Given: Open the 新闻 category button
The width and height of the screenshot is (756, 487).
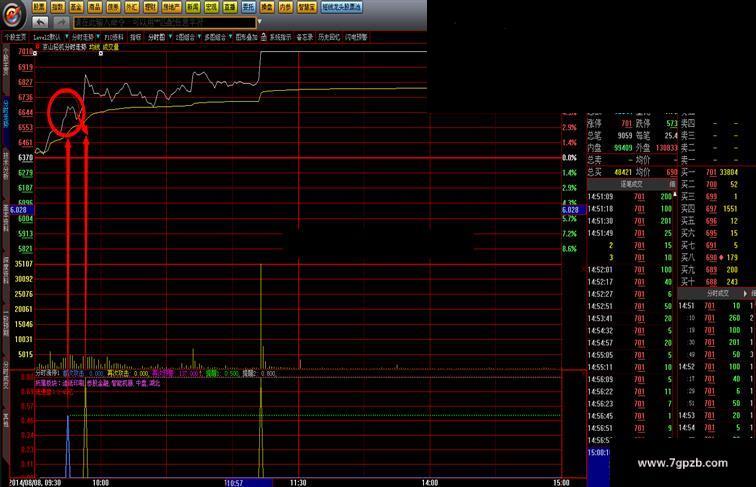Looking at the screenshot, I should click(193, 7).
